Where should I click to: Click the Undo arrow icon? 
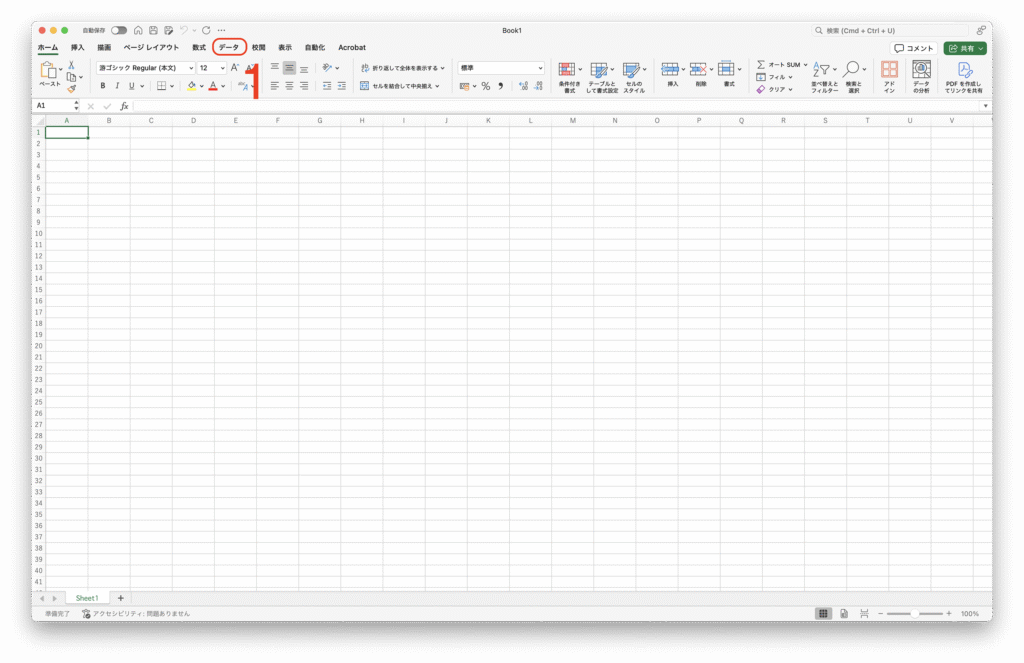[x=184, y=30]
